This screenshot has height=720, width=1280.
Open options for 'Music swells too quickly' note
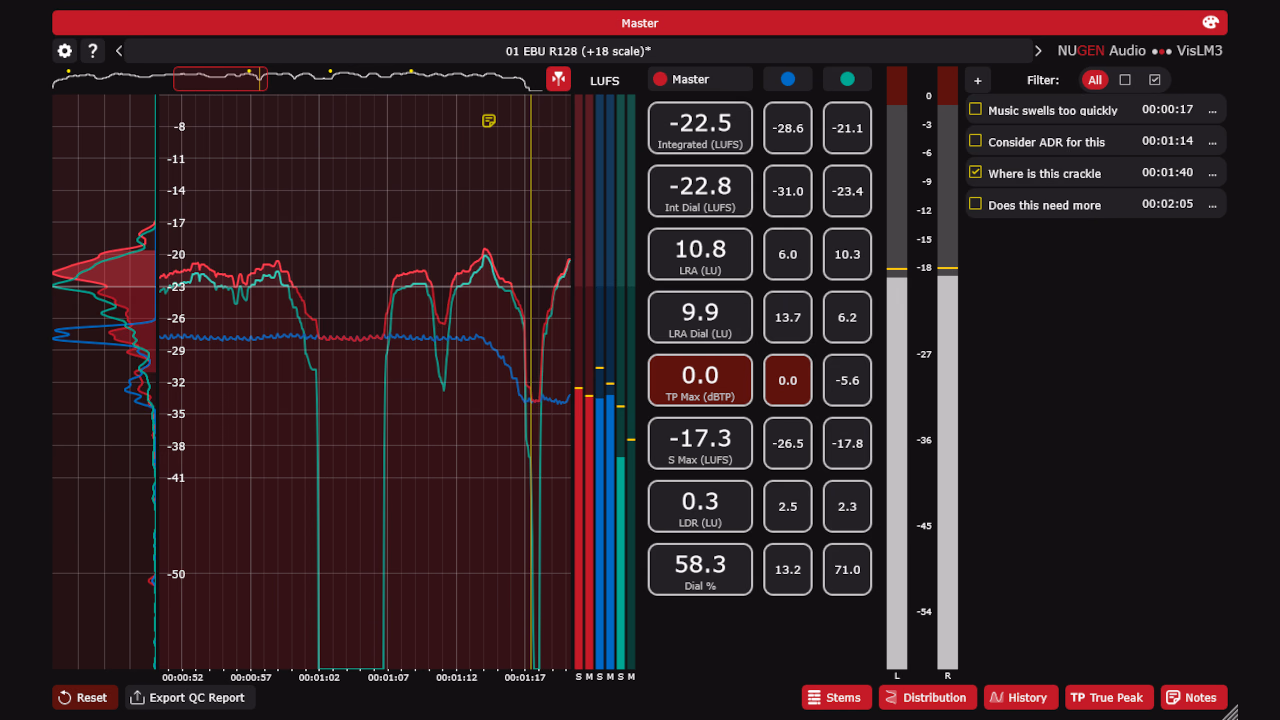tap(1213, 110)
